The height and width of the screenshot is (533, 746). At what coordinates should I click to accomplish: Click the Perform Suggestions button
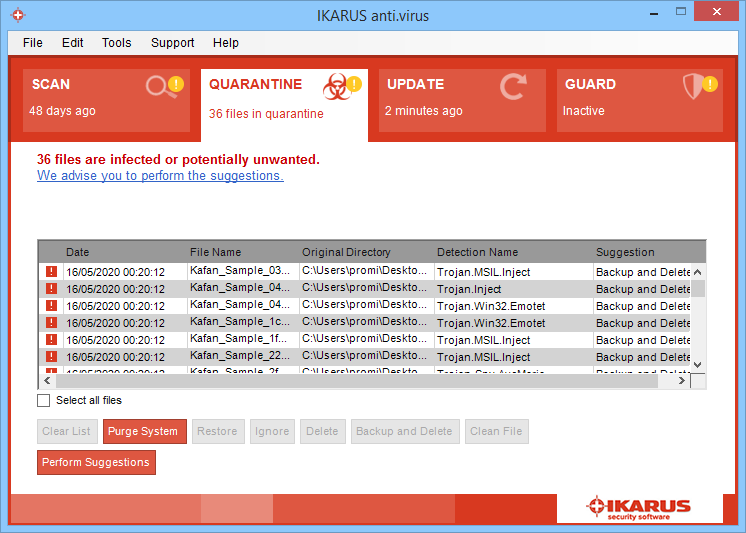pyautogui.click(x=96, y=462)
